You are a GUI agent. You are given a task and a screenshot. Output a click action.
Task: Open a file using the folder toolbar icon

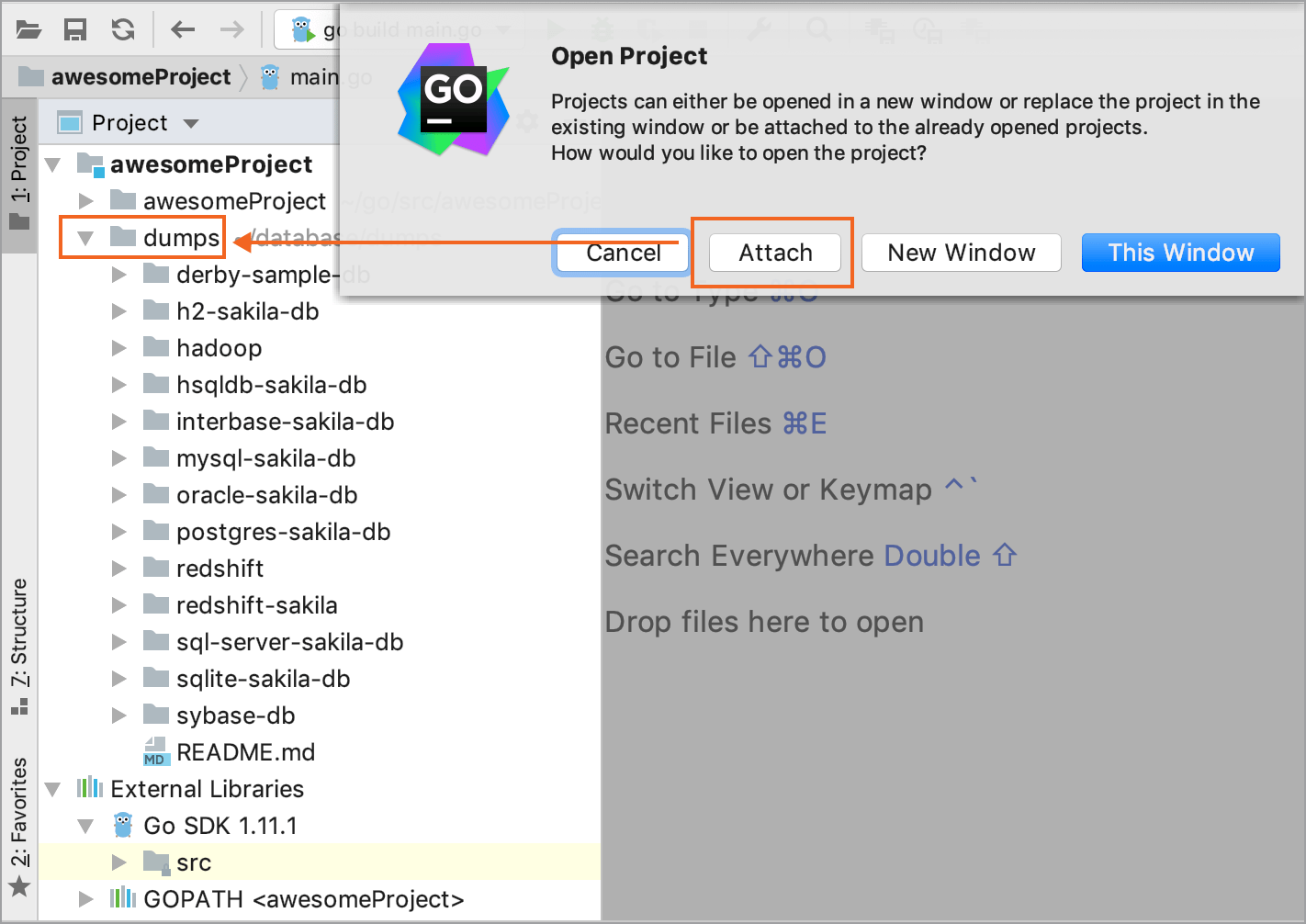(x=28, y=28)
